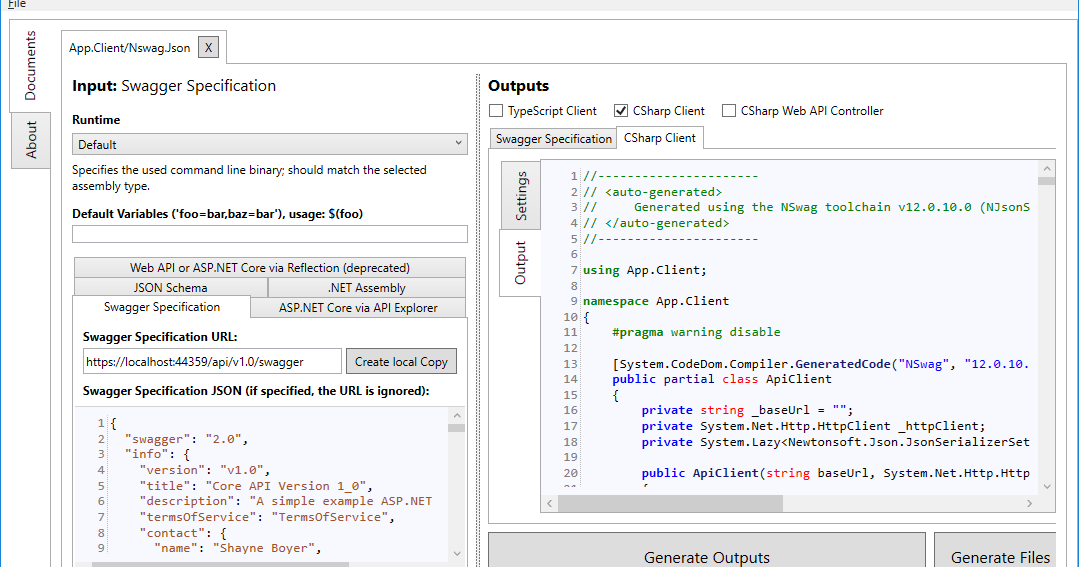The image size is (1079, 567).
Task: Select the vertical Output tab
Action: [520, 263]
